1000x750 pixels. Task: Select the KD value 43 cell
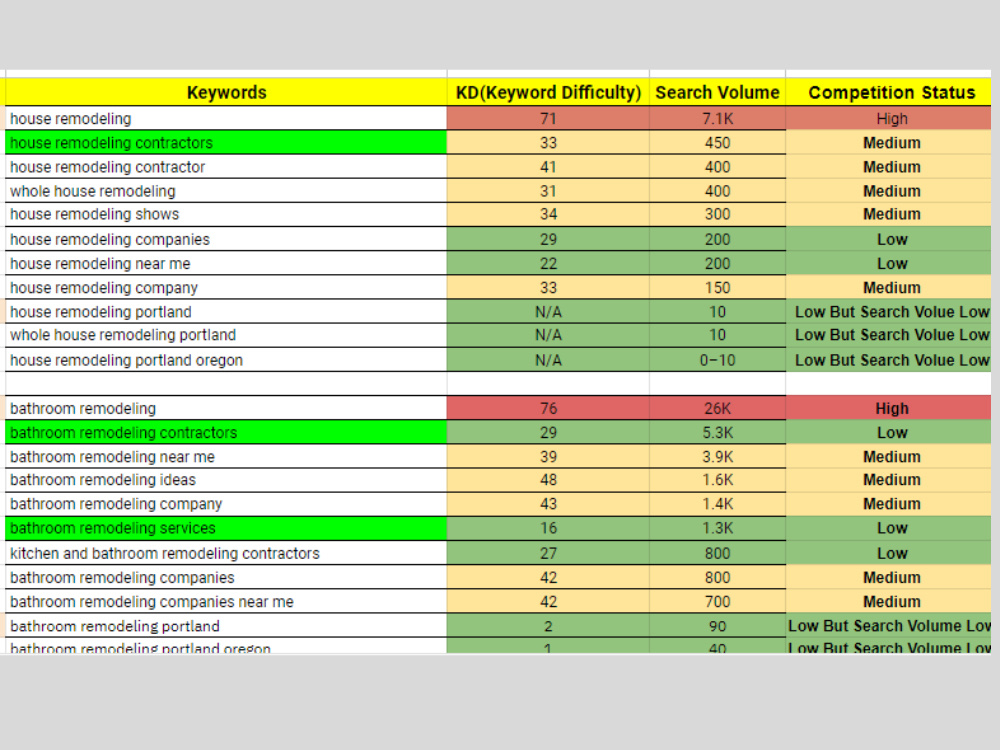point(548,504)
